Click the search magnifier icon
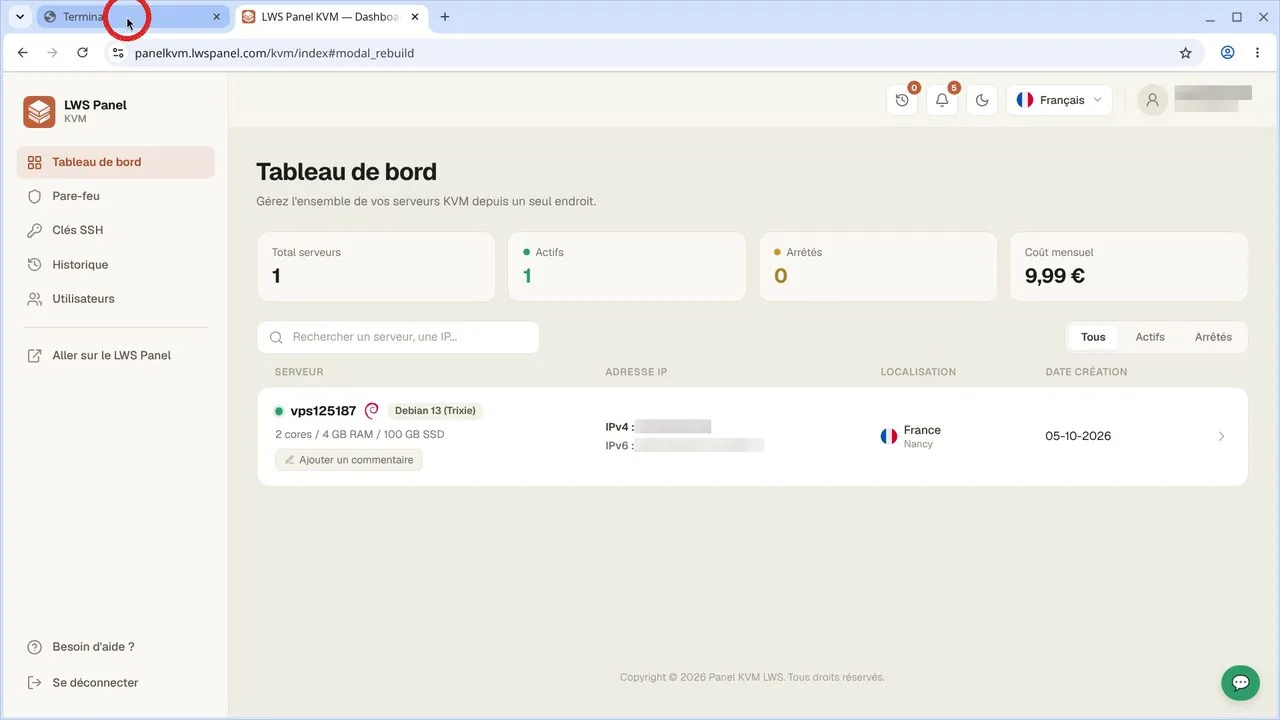Image resolution: width=1280 pixels, height=720 pixels. pos(276,338)
